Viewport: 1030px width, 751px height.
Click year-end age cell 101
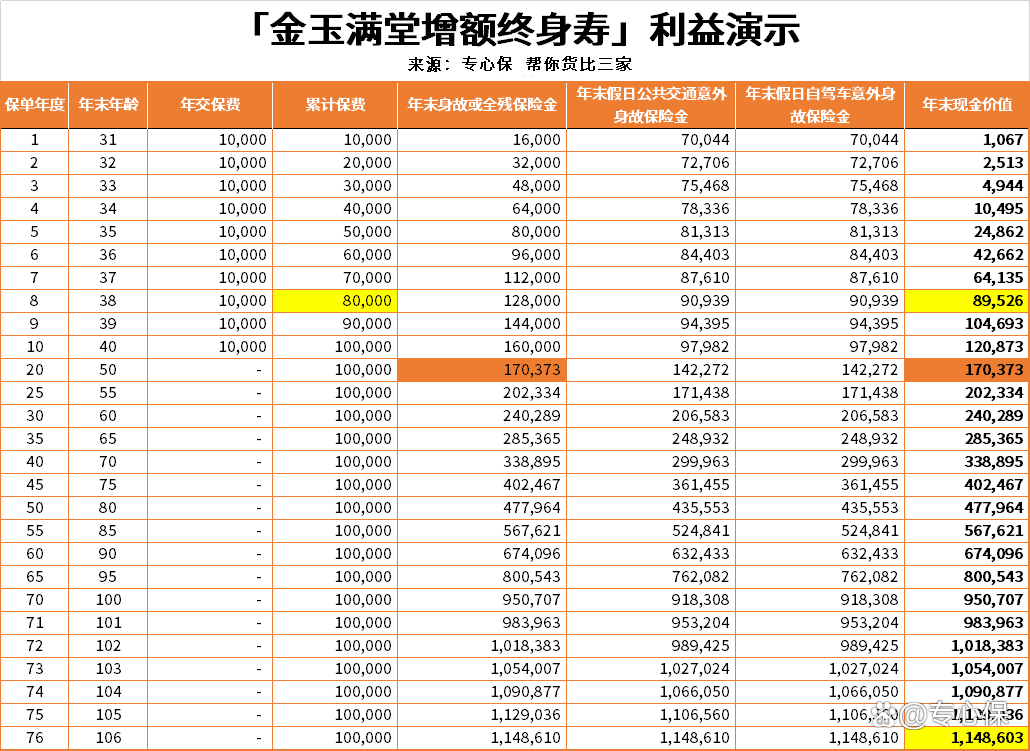[109, 622]
